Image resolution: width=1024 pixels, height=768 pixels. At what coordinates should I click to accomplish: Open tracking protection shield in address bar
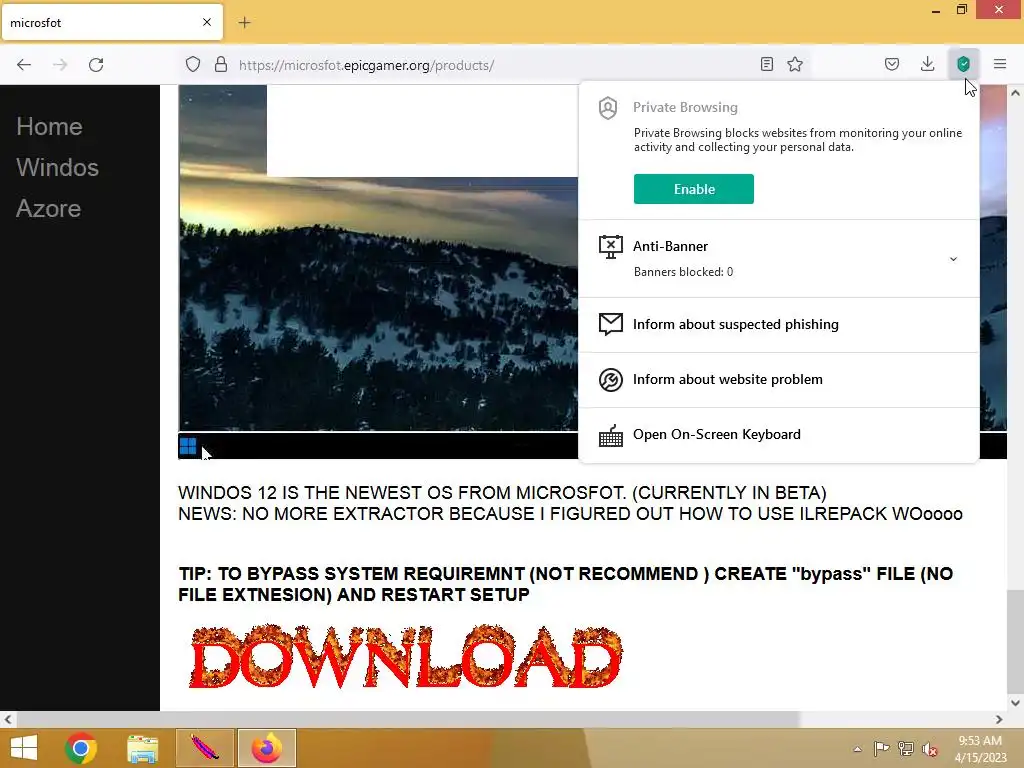[x=193, y=65]
